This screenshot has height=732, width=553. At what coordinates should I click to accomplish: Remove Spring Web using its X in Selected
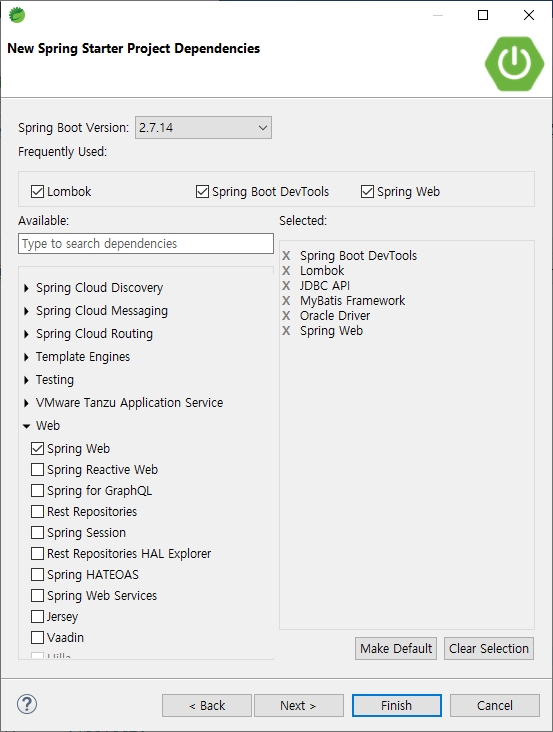pos(286,331)
